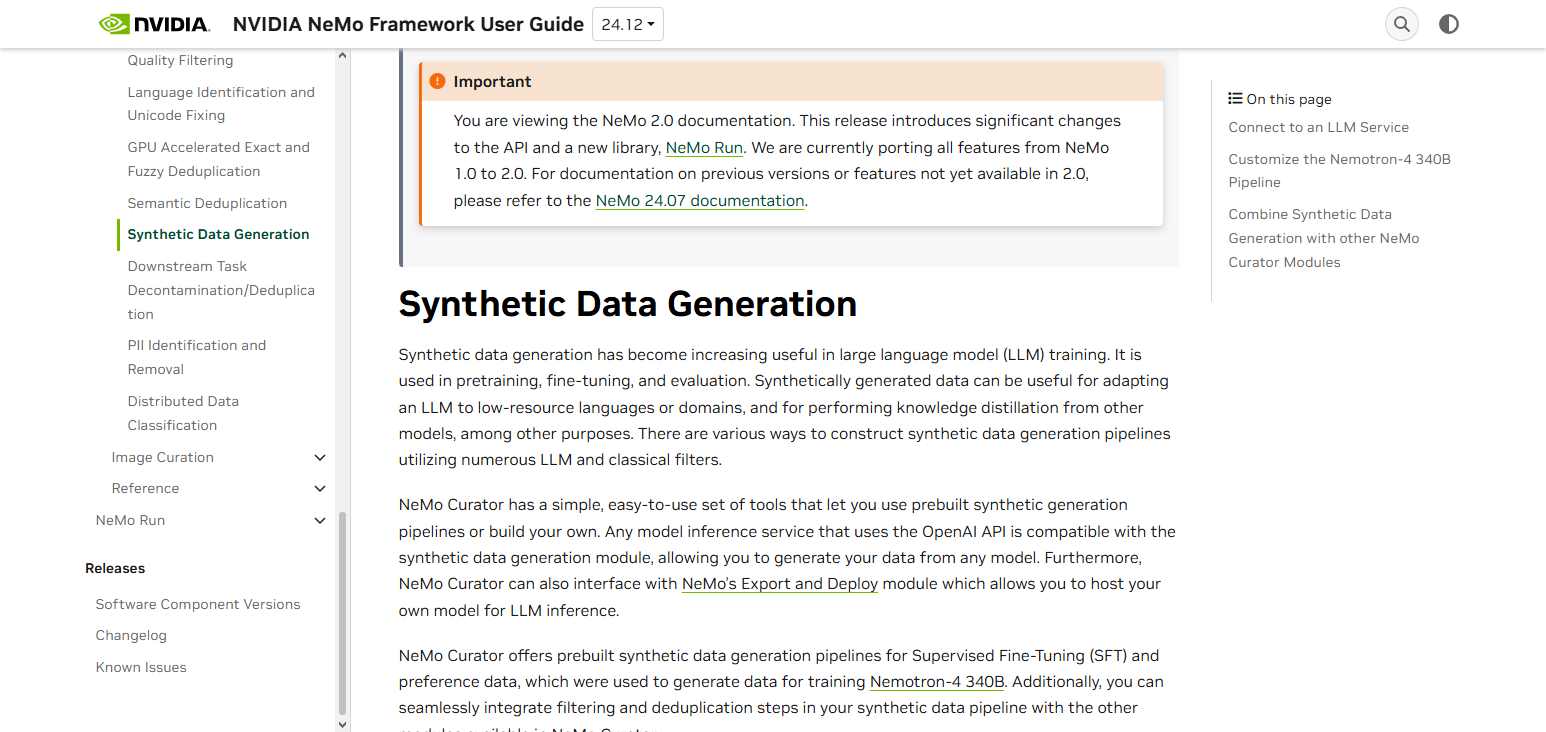
Task: Jump to Connect to an LLM Service
Action: click(x=1318, y=127)
